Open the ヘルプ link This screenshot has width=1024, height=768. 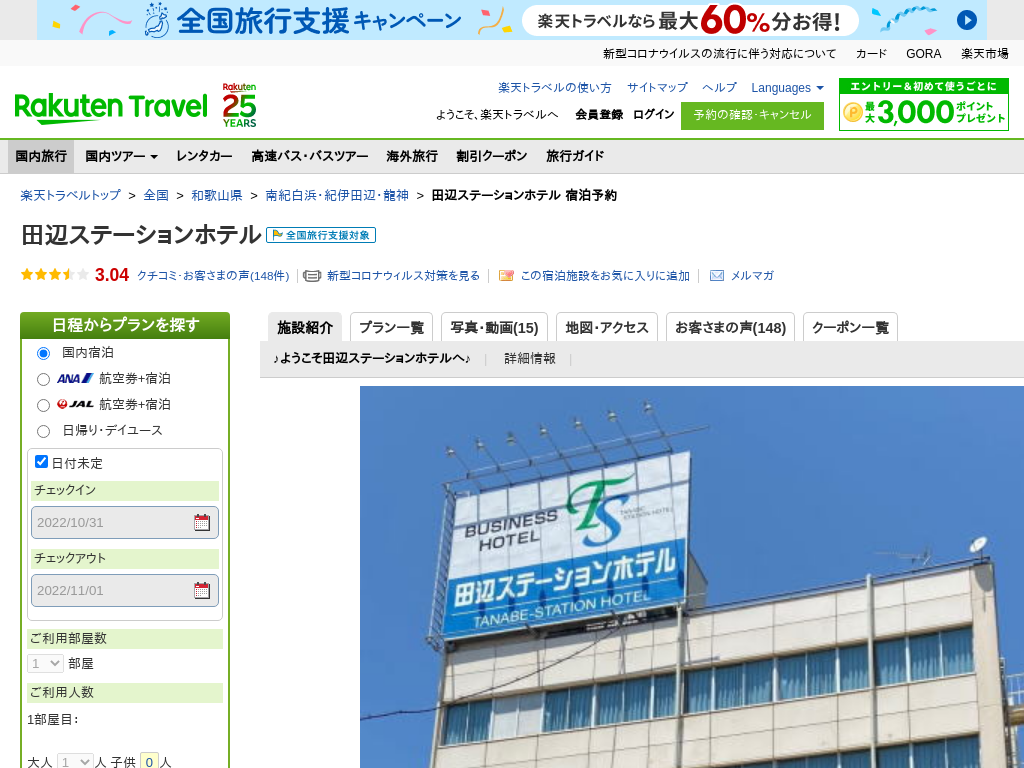(719, 88)
